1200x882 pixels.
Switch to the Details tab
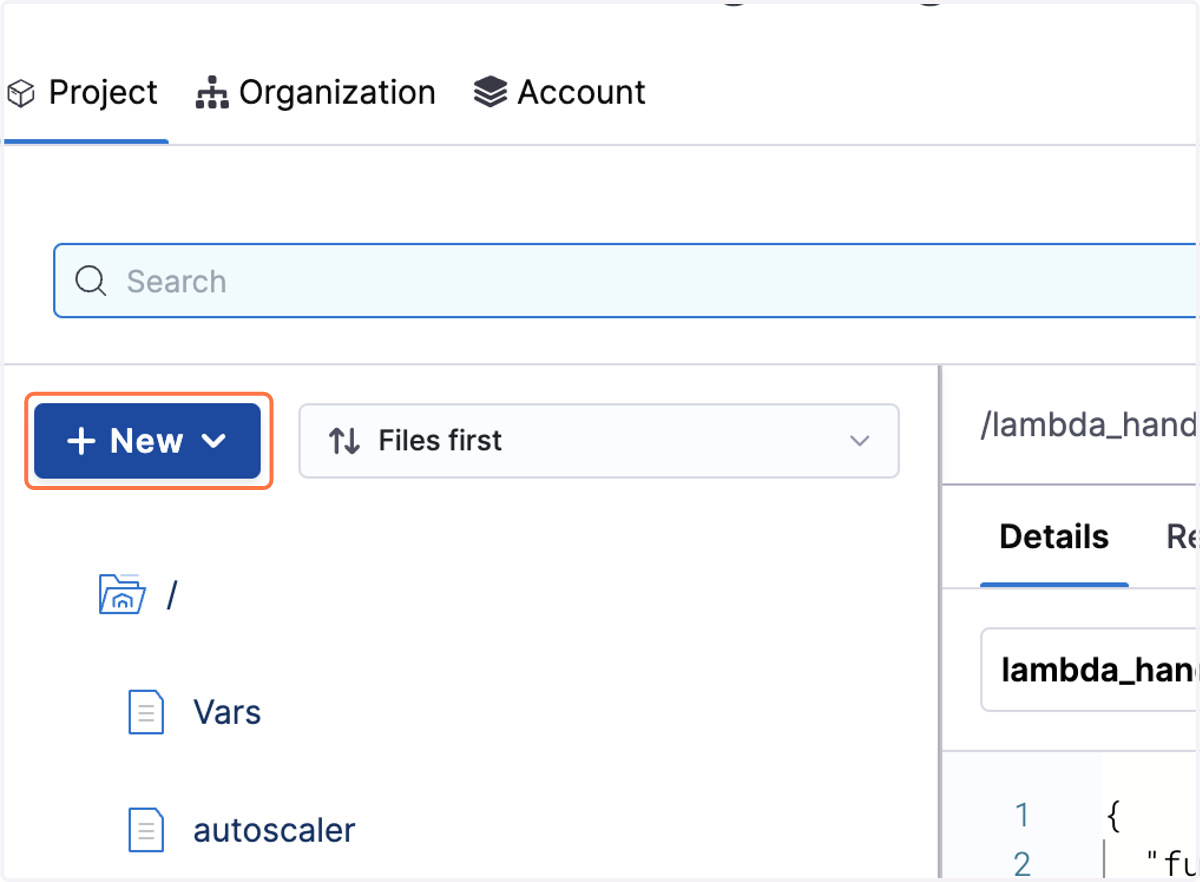point(1054,537)
